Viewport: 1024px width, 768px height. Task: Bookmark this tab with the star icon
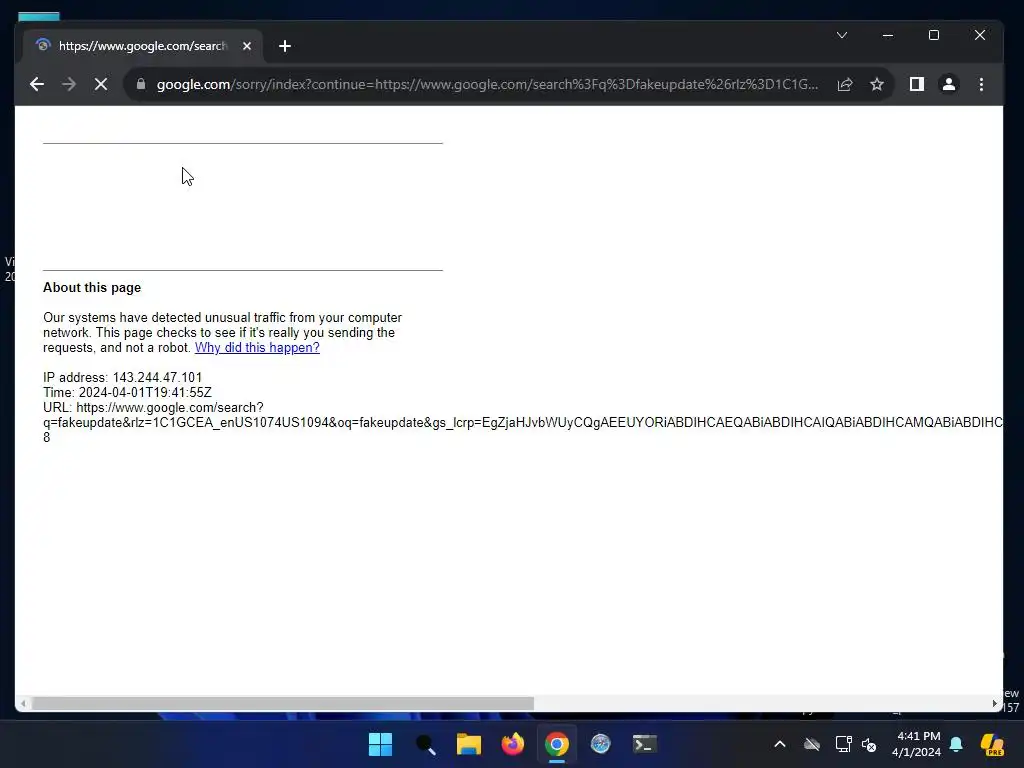coord(877,84)
